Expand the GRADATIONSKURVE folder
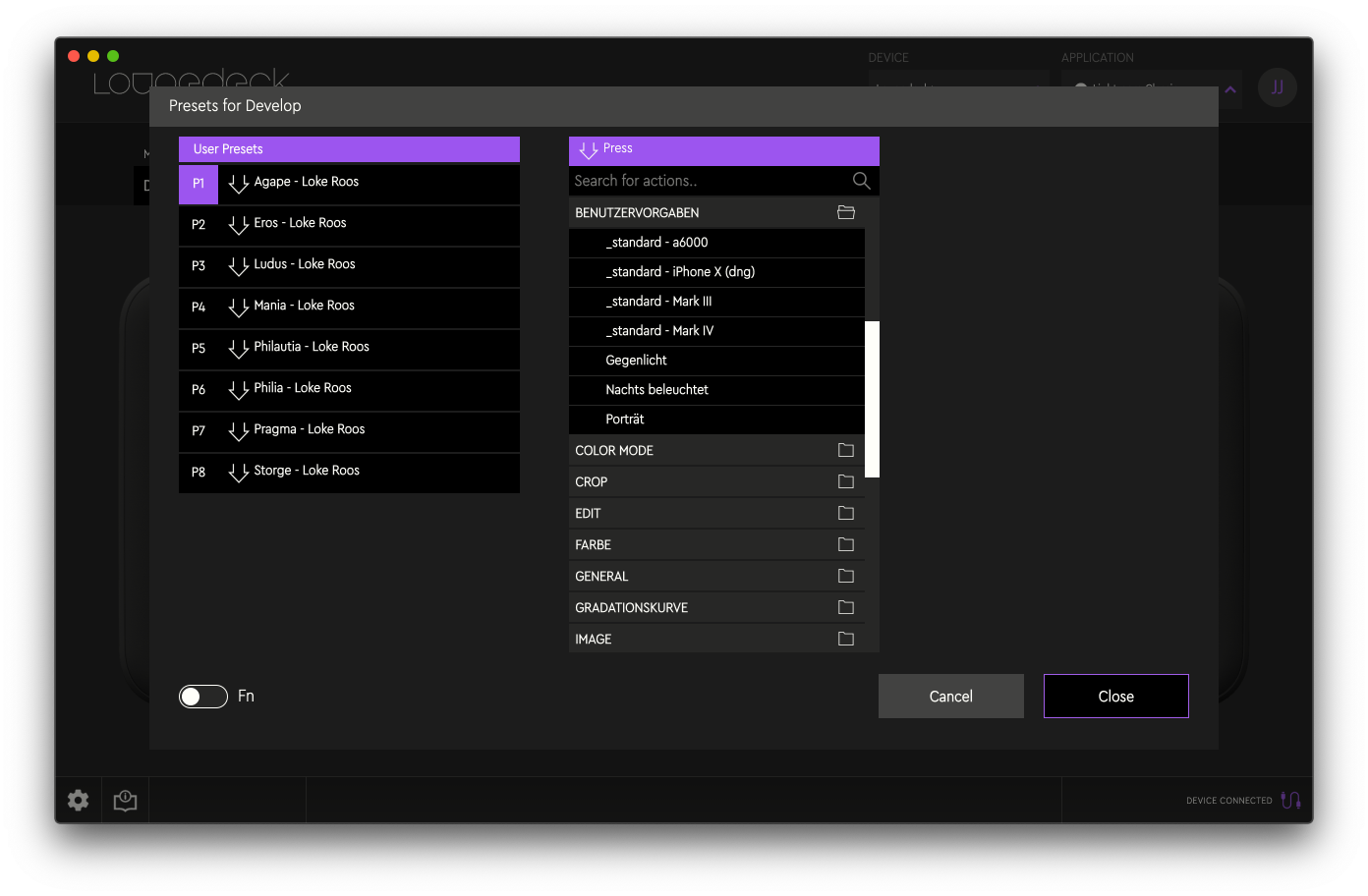Image resolution: width=1368 pixels, height=896 pixels. [846, 607]
